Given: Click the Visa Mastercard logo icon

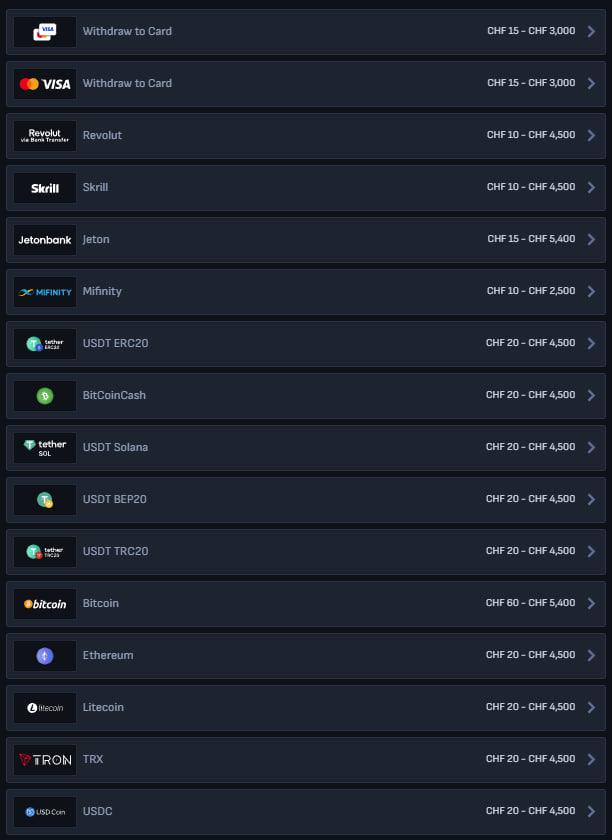Looking at the screenshot, I should pos(45,84).
